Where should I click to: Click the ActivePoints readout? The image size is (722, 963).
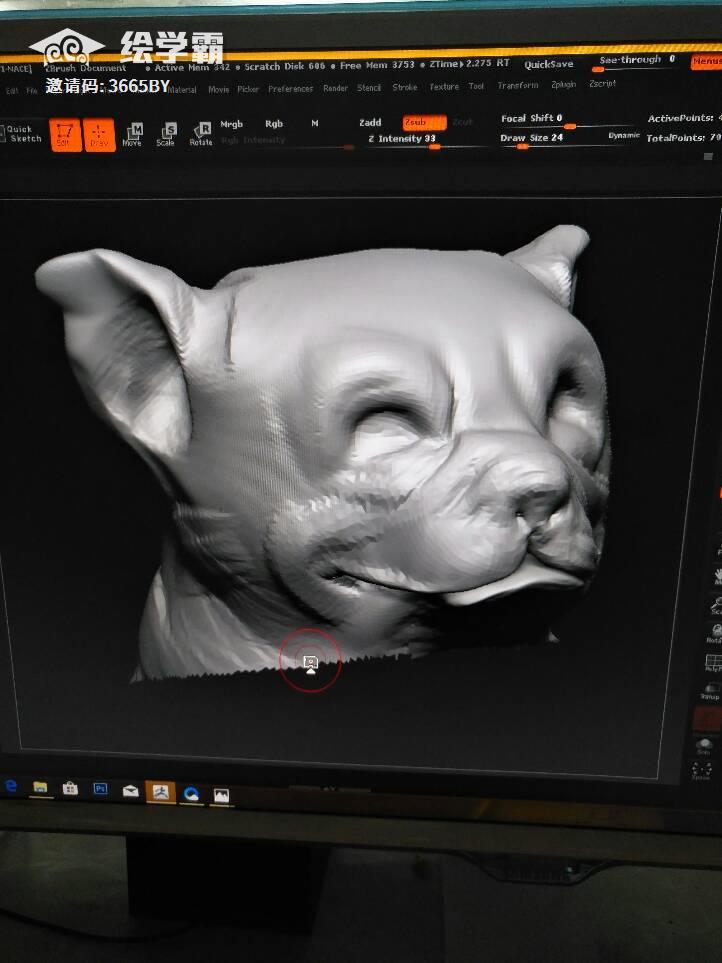(x=684, y=117)
